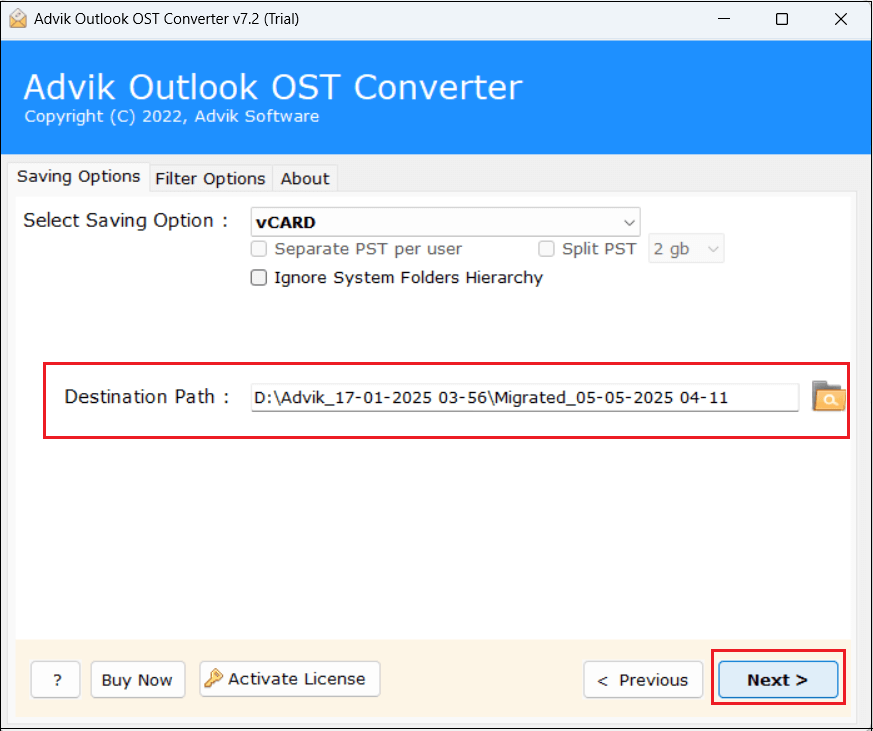This screenshot has height=731, width=873.
Task: Open the Activate License dialog
Action: point(290,679)
